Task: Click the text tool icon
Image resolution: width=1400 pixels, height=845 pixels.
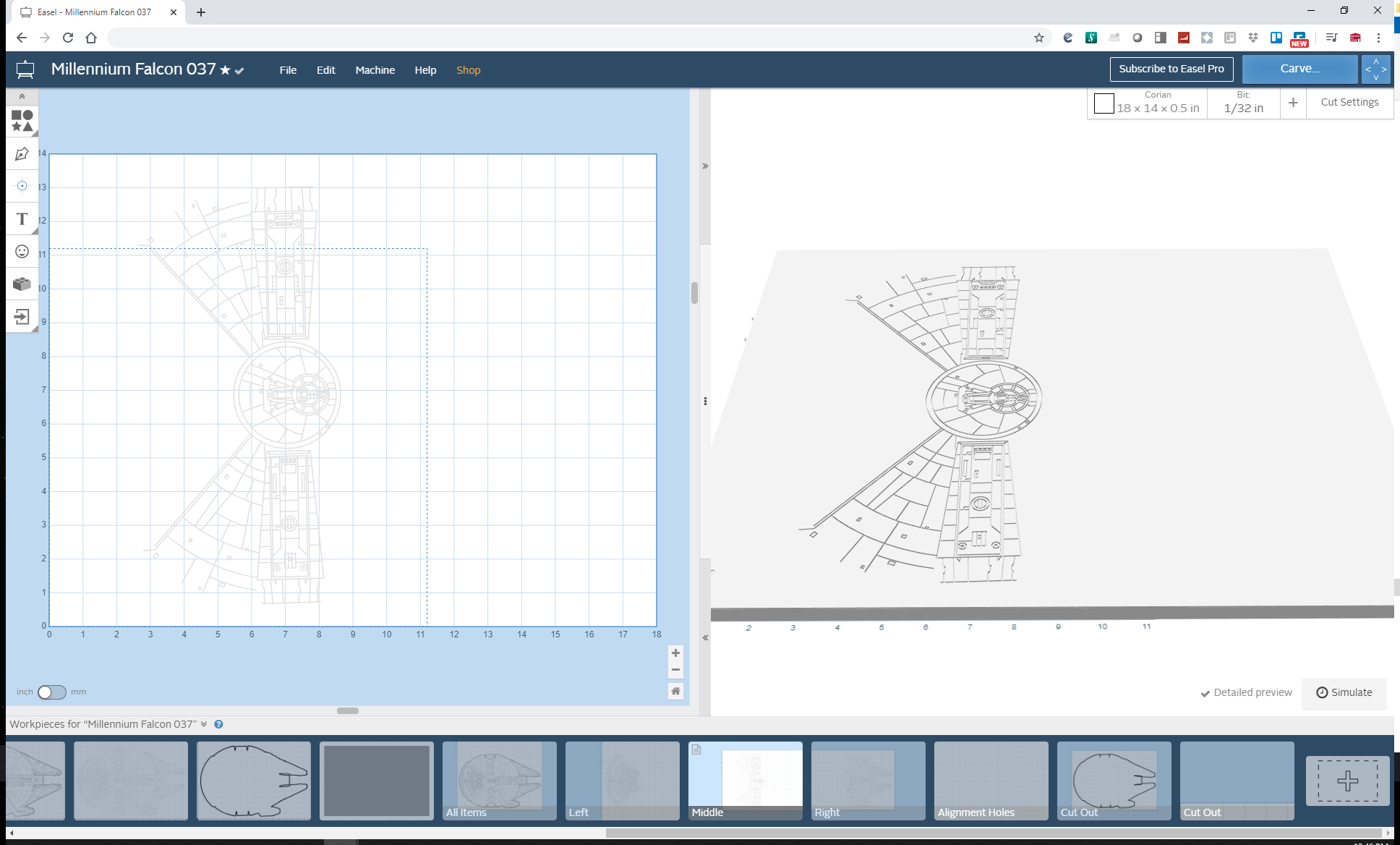Action: pos(21,219)
